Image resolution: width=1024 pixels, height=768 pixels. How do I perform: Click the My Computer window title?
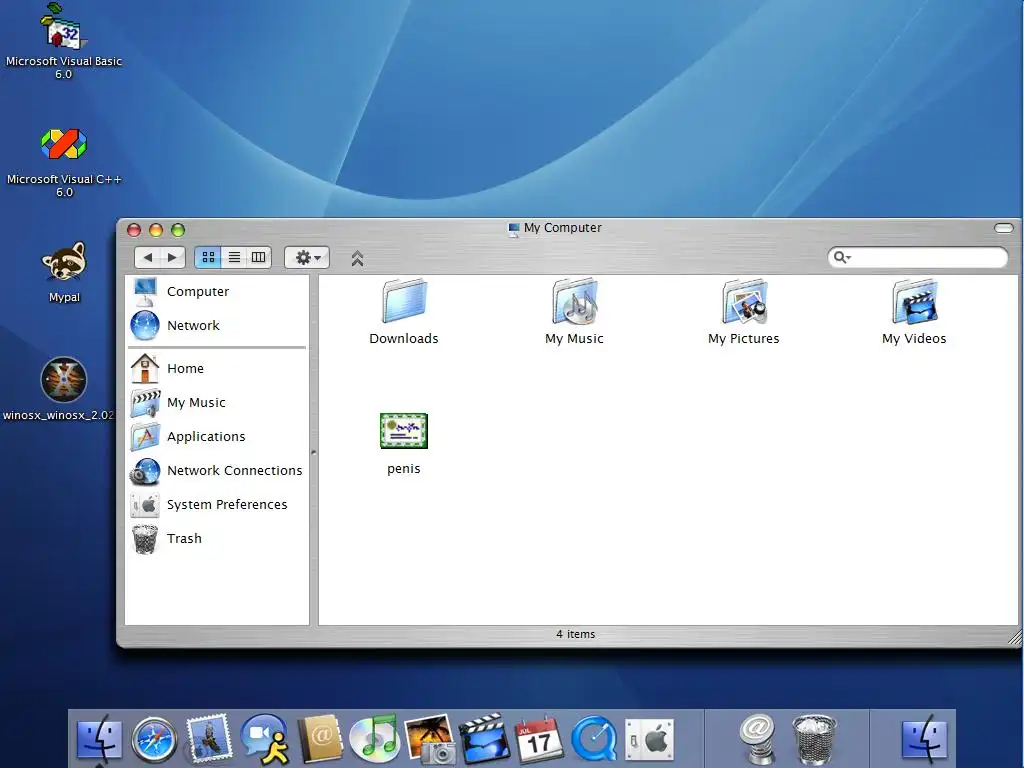pyautogui.click(x=563, y=227)
